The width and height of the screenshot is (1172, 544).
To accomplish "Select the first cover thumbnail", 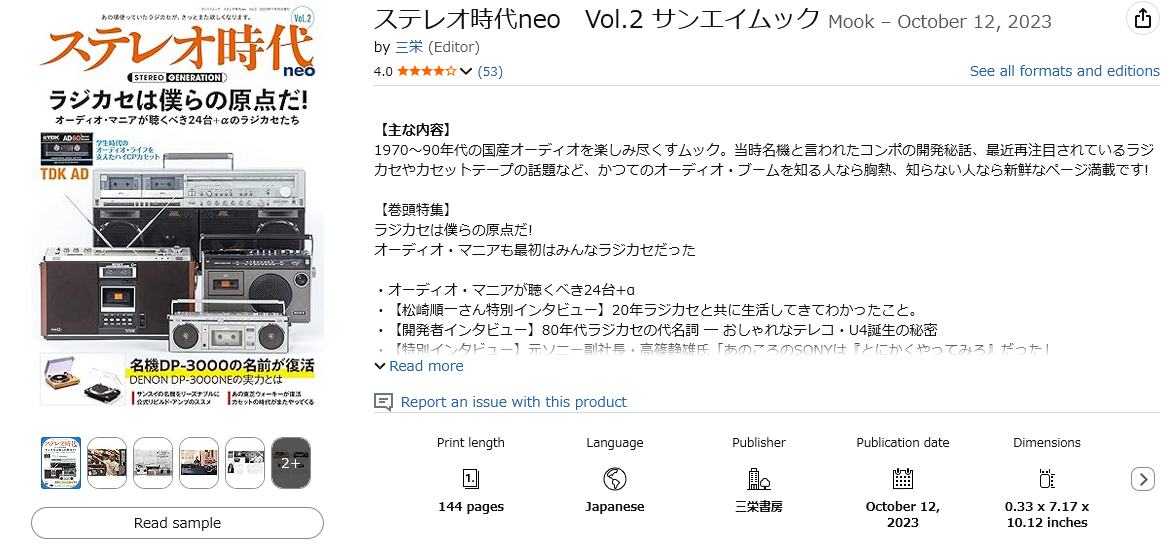I will 61,462.
